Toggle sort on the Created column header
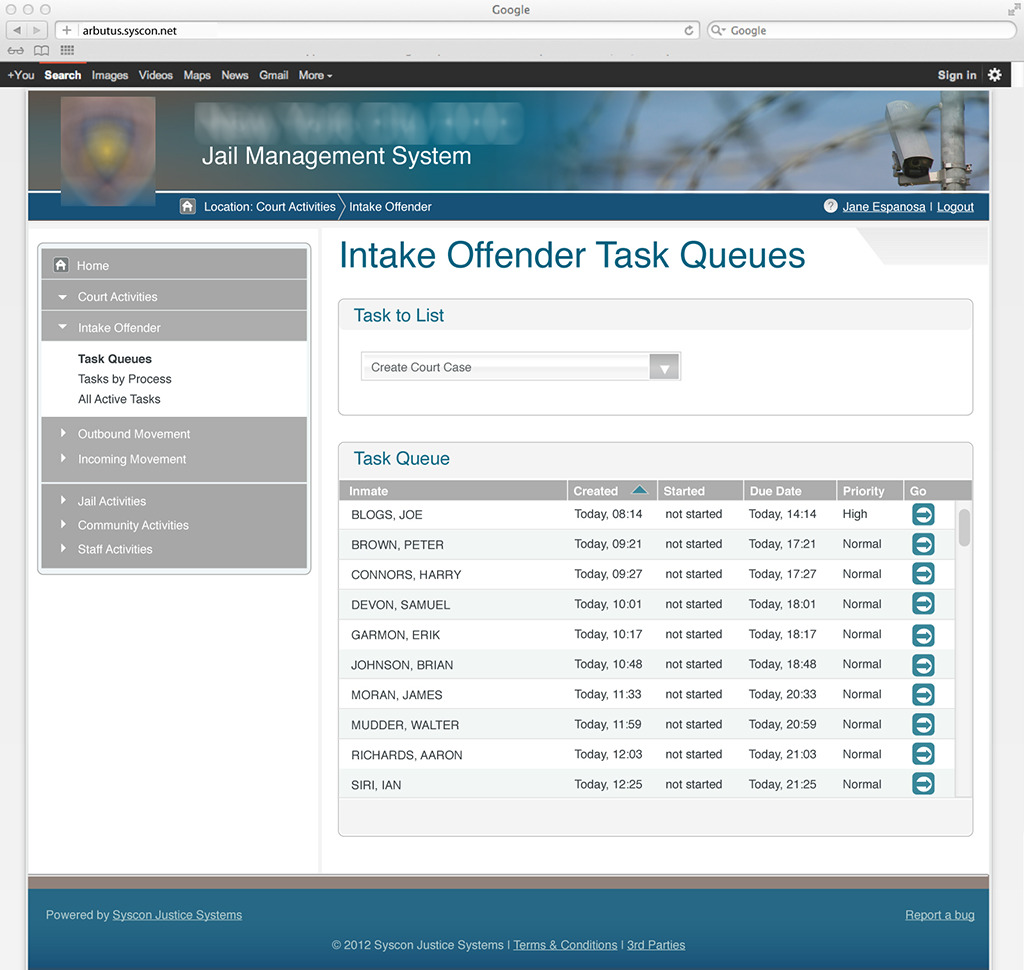Screen dimensions: 1024x970 tap(610, 491)
